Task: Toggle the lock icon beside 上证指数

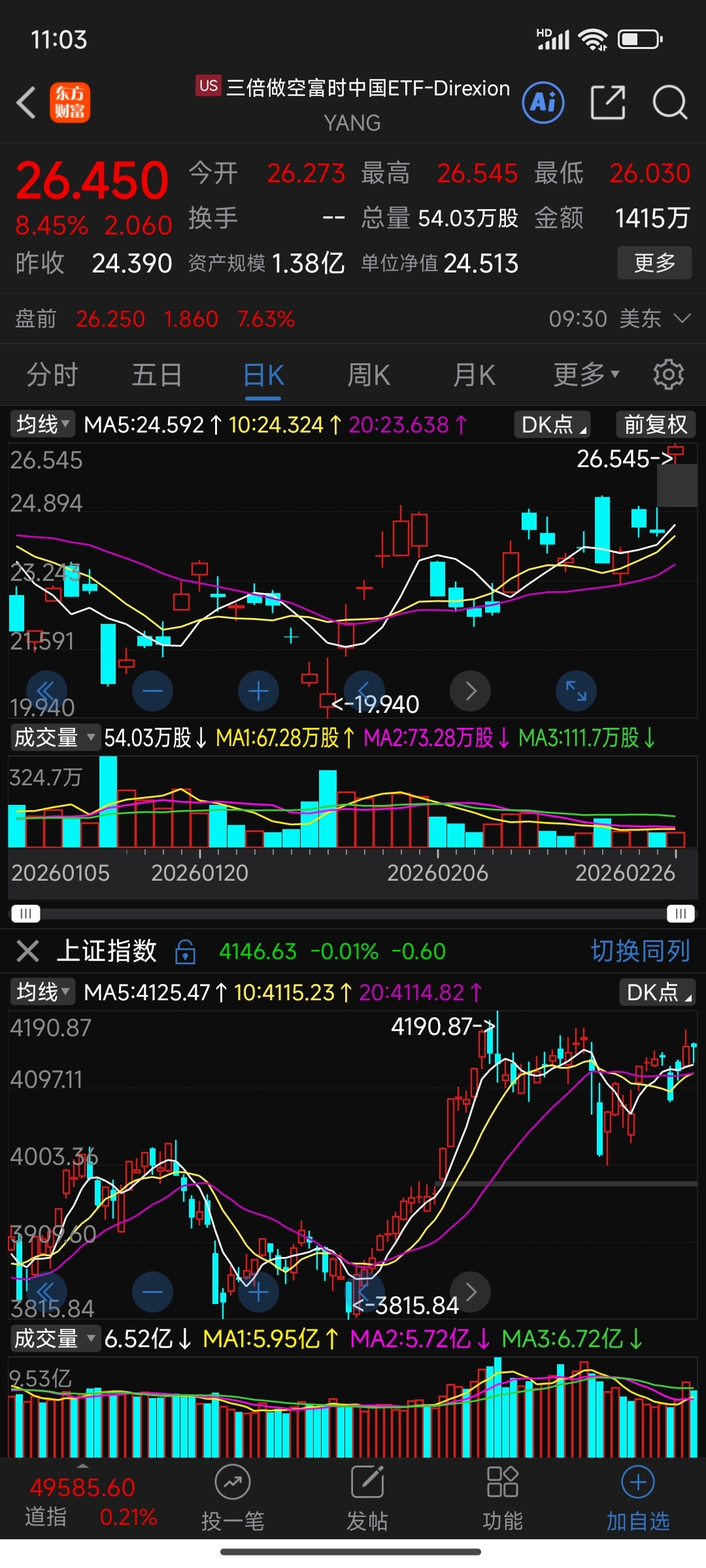Action: (186, 952)
